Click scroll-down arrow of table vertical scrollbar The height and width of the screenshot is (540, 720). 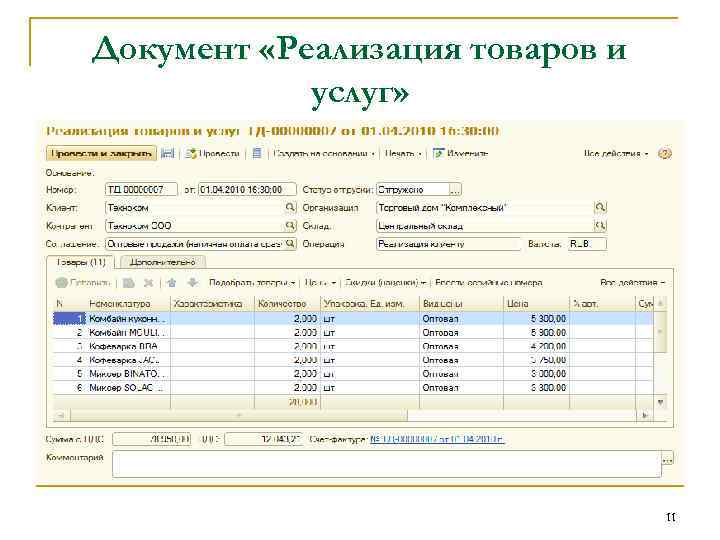point(660,402)
